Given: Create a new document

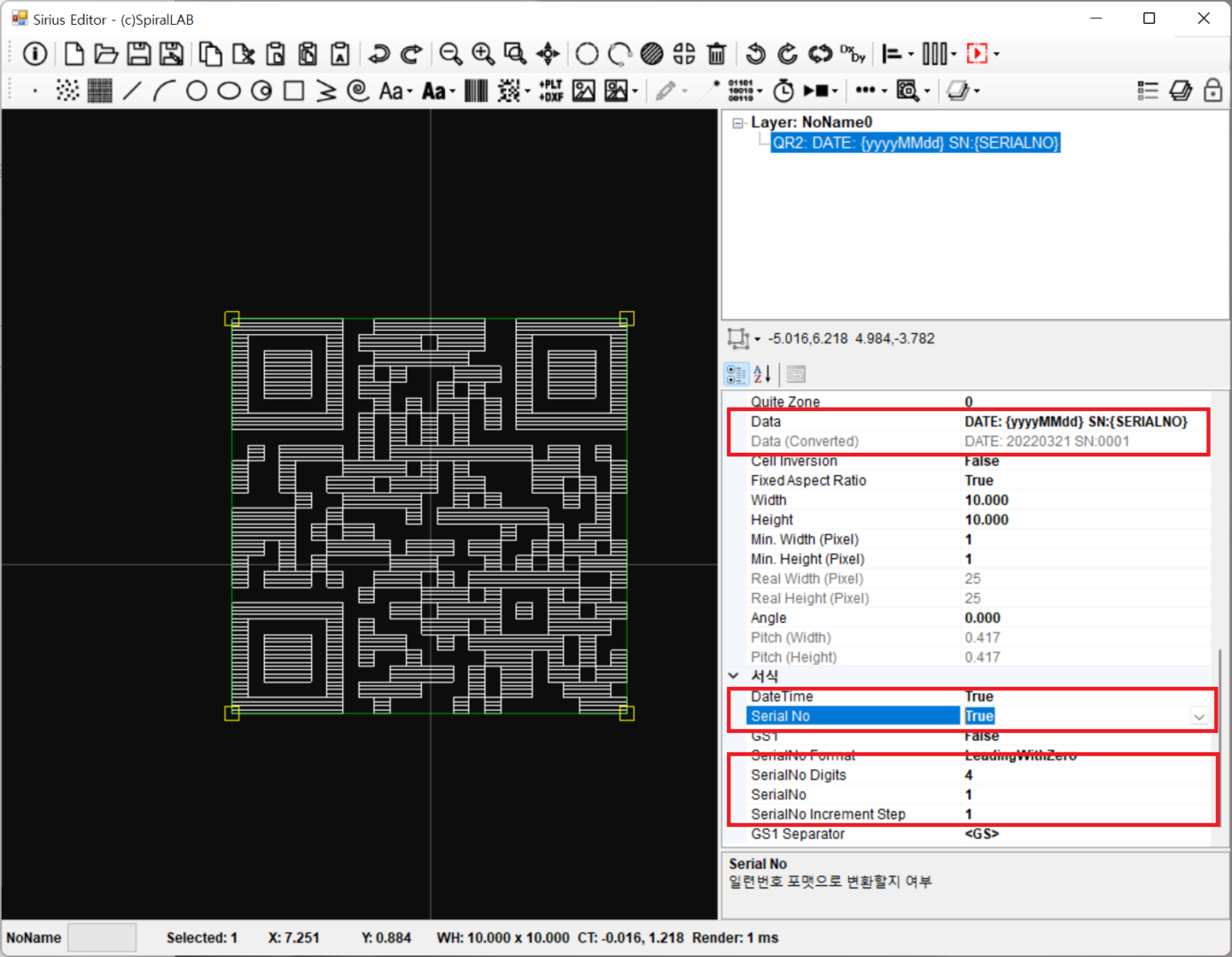Looking at the screenshot, I should (x=74, y=54).
